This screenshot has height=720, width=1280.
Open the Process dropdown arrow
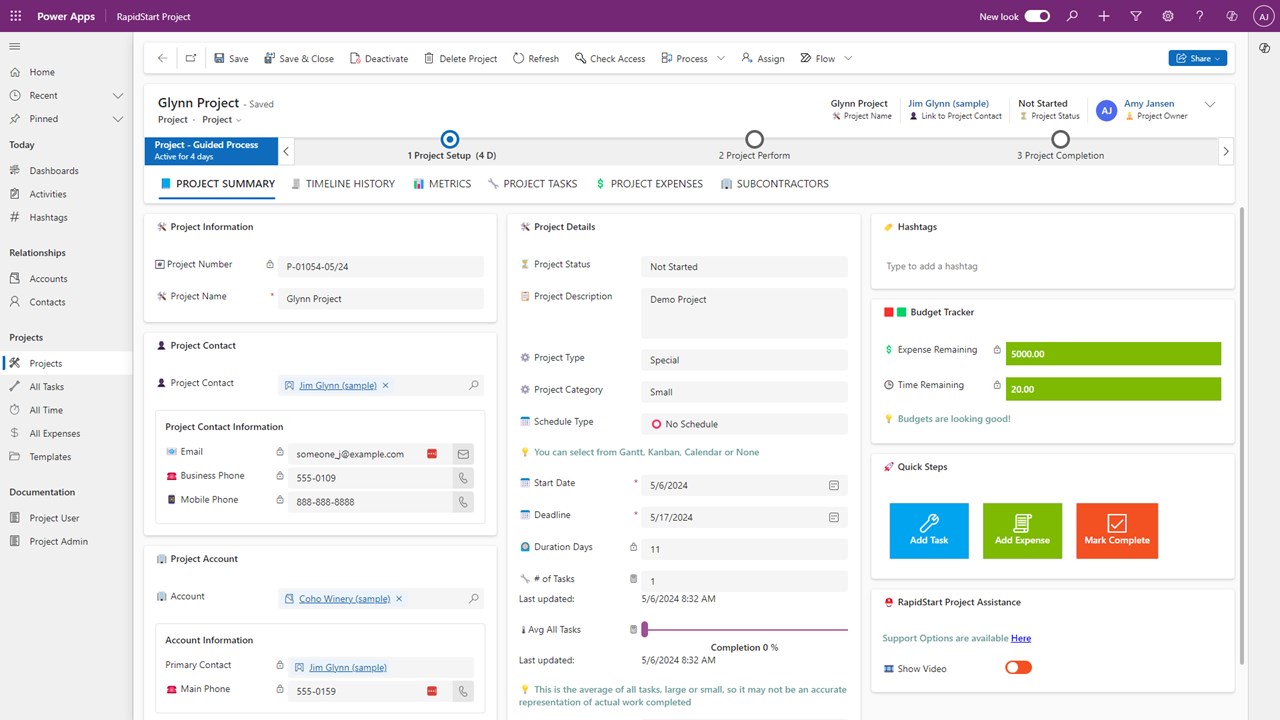tap(720, 58)
